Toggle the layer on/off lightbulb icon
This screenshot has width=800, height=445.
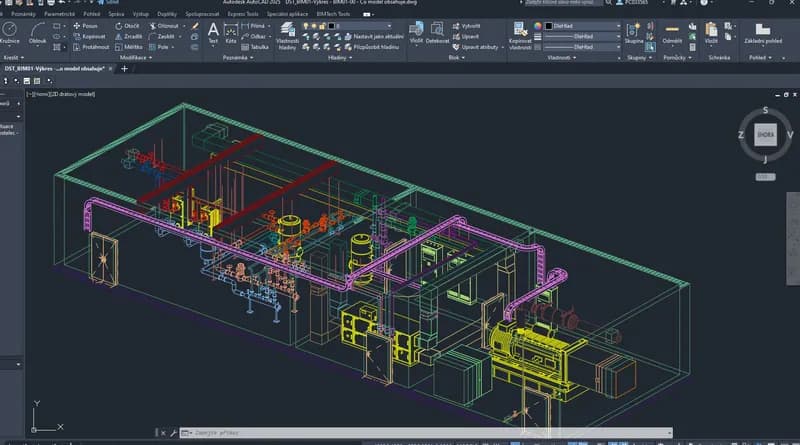[306, 26]
